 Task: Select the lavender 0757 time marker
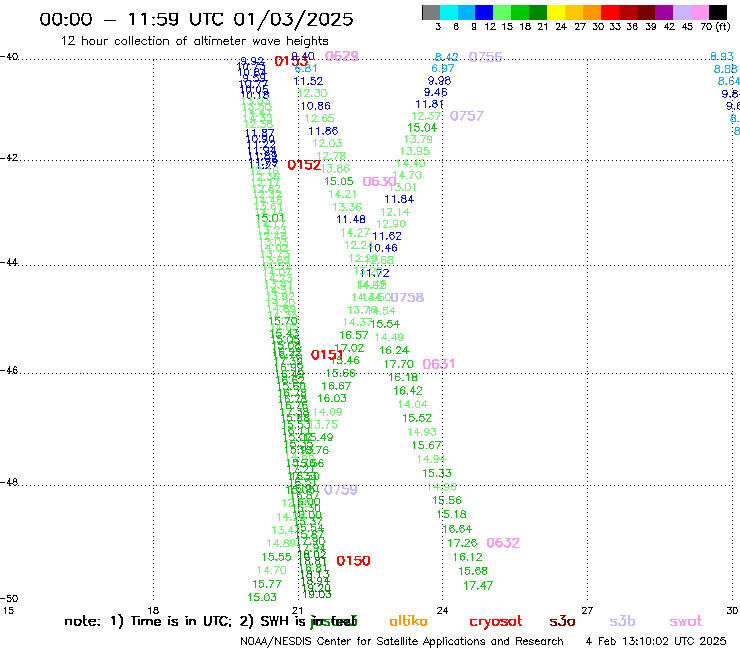(467, 116)
